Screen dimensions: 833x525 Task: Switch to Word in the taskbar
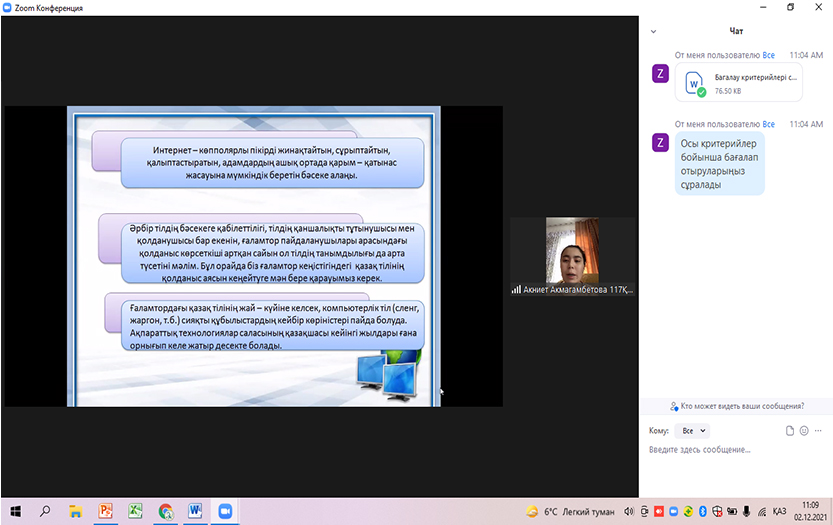pos(195,511)
